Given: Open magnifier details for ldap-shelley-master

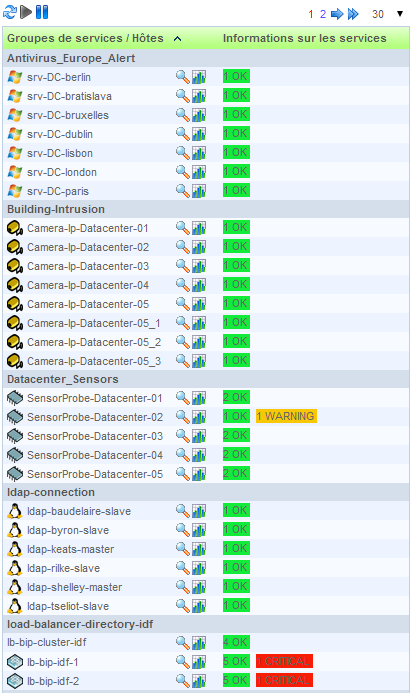Looking at the screenshot, I should click(183, 587).
